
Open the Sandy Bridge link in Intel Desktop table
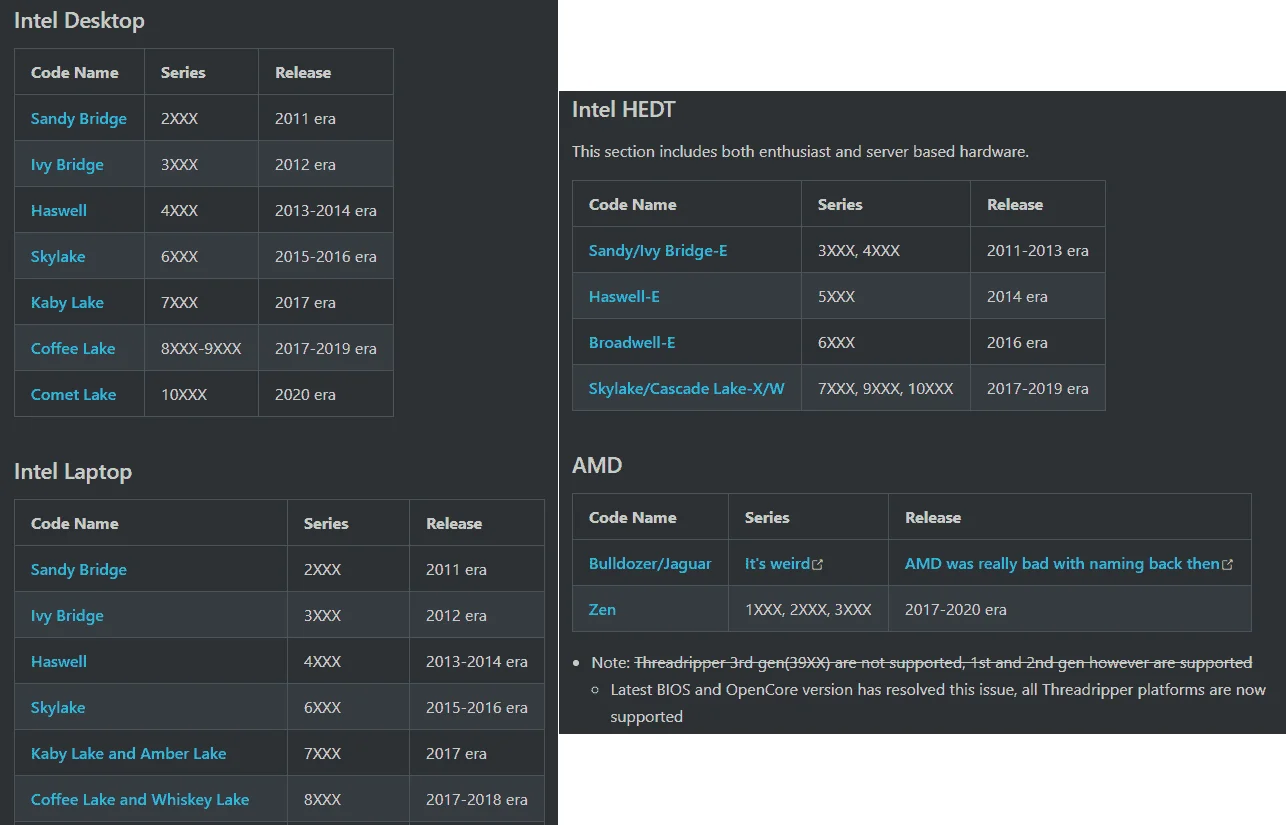point(79,118)
